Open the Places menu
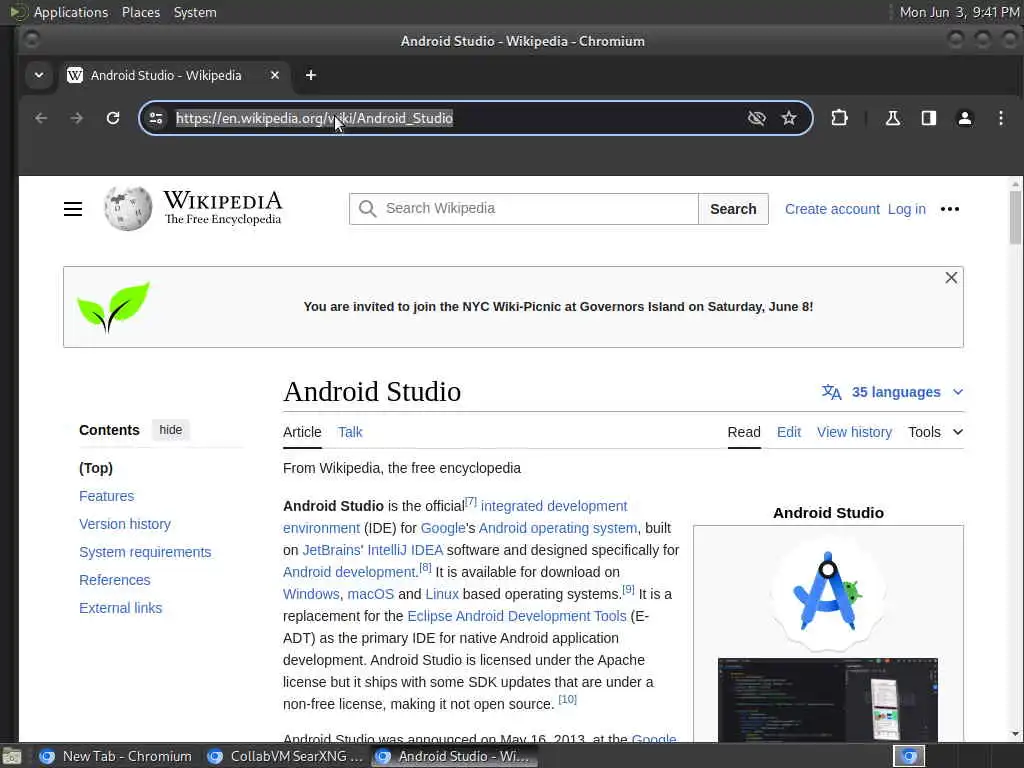The width and height of the screenshot is (1024, 768). (141, 12)
